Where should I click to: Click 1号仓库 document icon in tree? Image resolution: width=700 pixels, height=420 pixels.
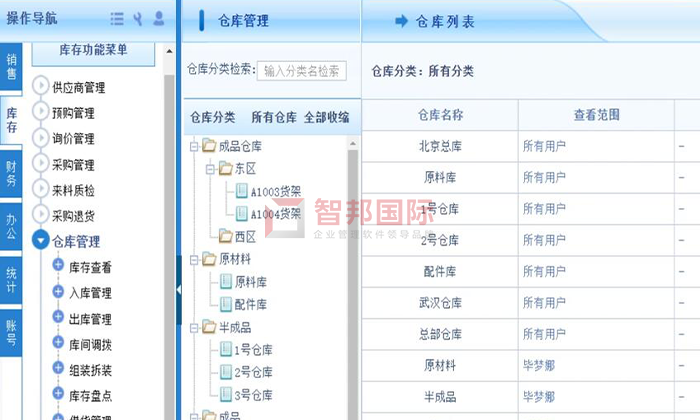pos(226,349)
